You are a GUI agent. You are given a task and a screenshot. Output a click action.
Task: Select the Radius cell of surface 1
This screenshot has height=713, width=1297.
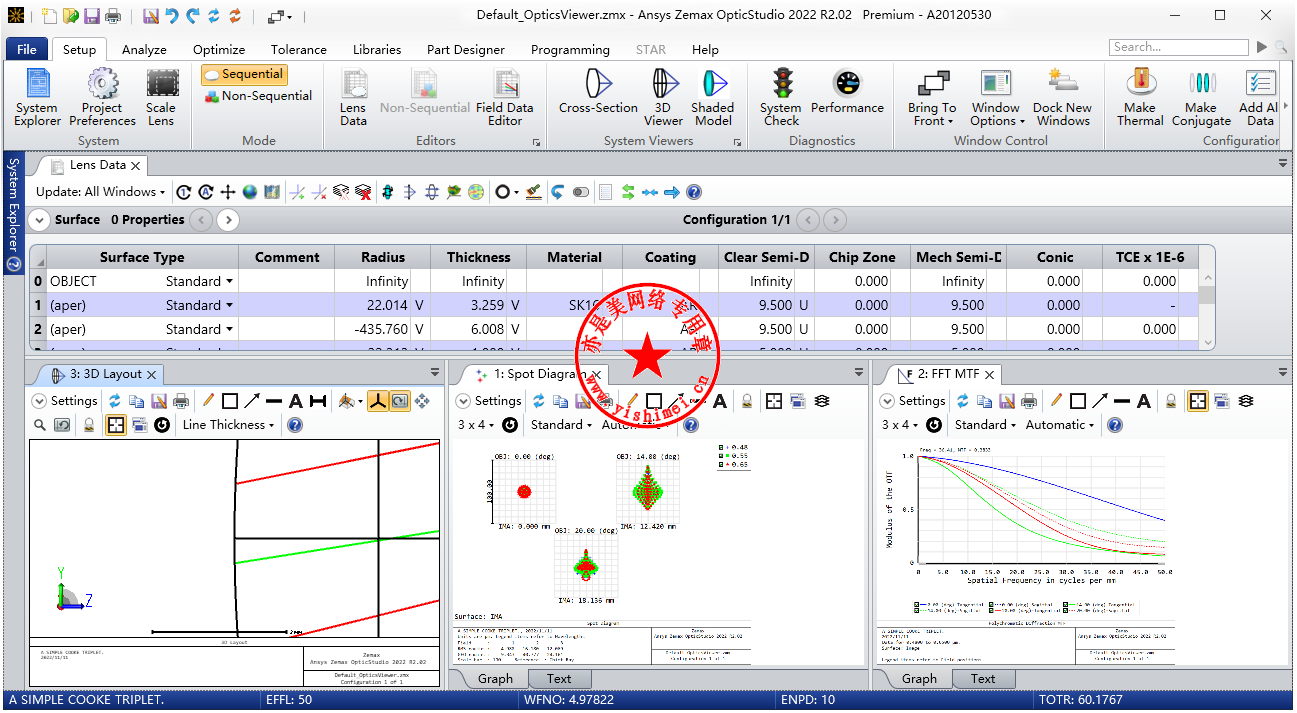pyautogui.click(x=383, y=306)
